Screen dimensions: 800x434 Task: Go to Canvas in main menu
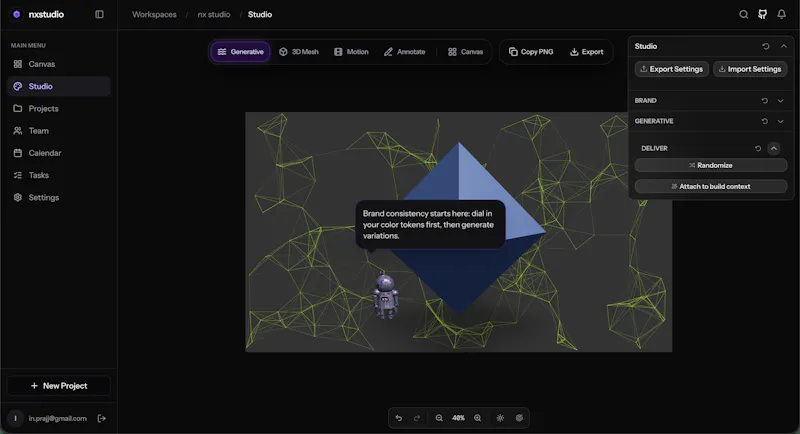[x=59, y=64]
